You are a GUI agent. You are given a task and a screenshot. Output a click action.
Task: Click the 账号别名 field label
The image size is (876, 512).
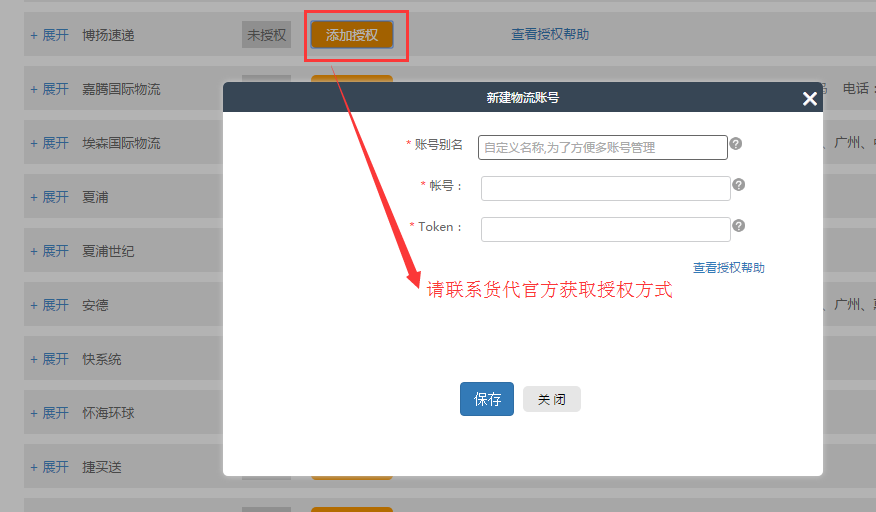click(439, 145)
